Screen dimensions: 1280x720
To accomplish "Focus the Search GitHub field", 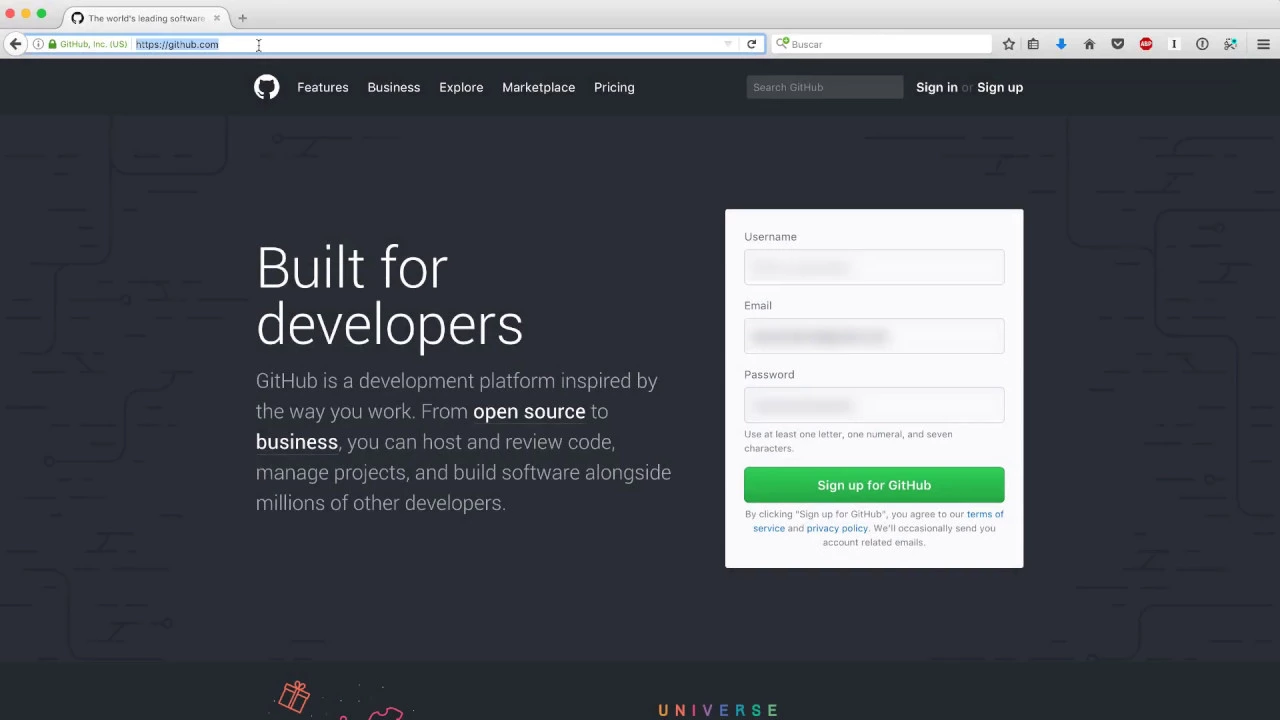I will coord(825,87).
